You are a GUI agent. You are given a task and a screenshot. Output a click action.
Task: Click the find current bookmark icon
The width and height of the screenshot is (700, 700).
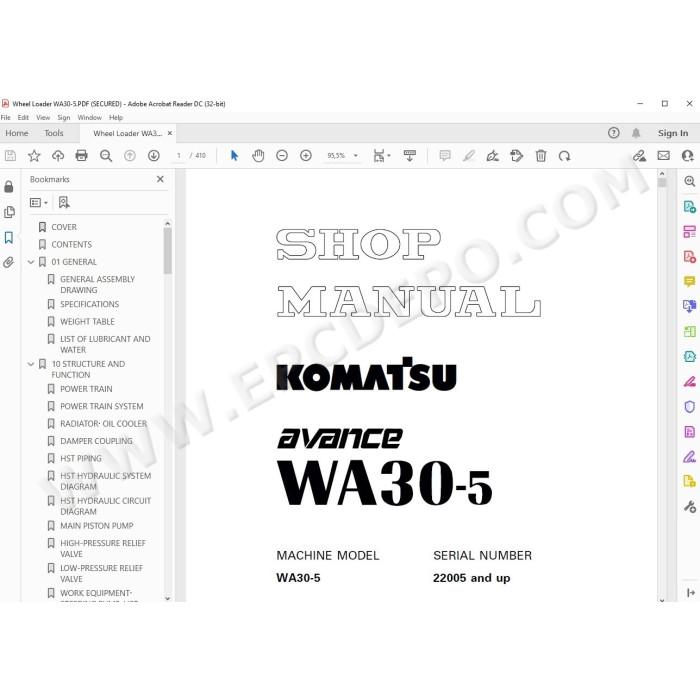click(x=64, y=203)
